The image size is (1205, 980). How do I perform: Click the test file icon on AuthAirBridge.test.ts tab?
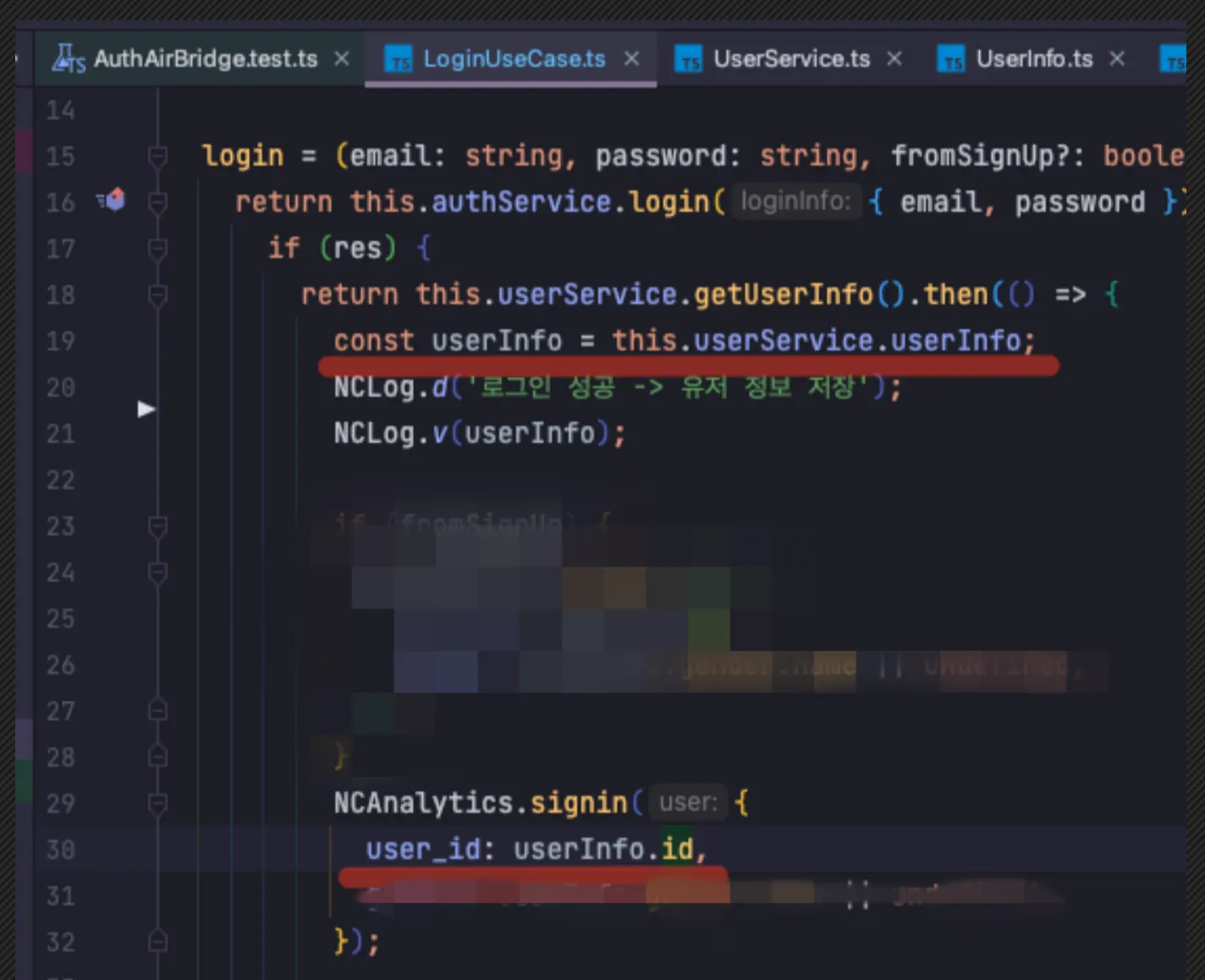[x=69, y=58]
